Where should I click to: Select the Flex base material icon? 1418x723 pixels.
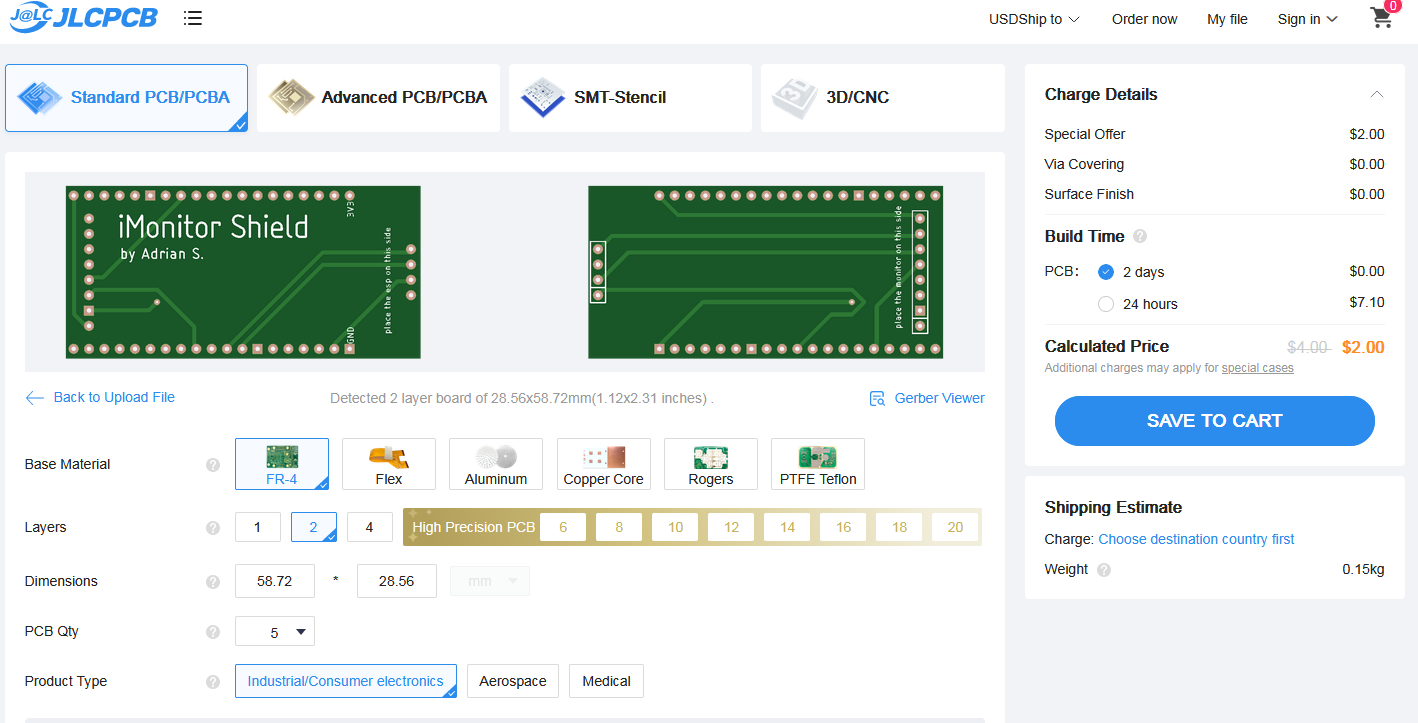pos(388,458)
